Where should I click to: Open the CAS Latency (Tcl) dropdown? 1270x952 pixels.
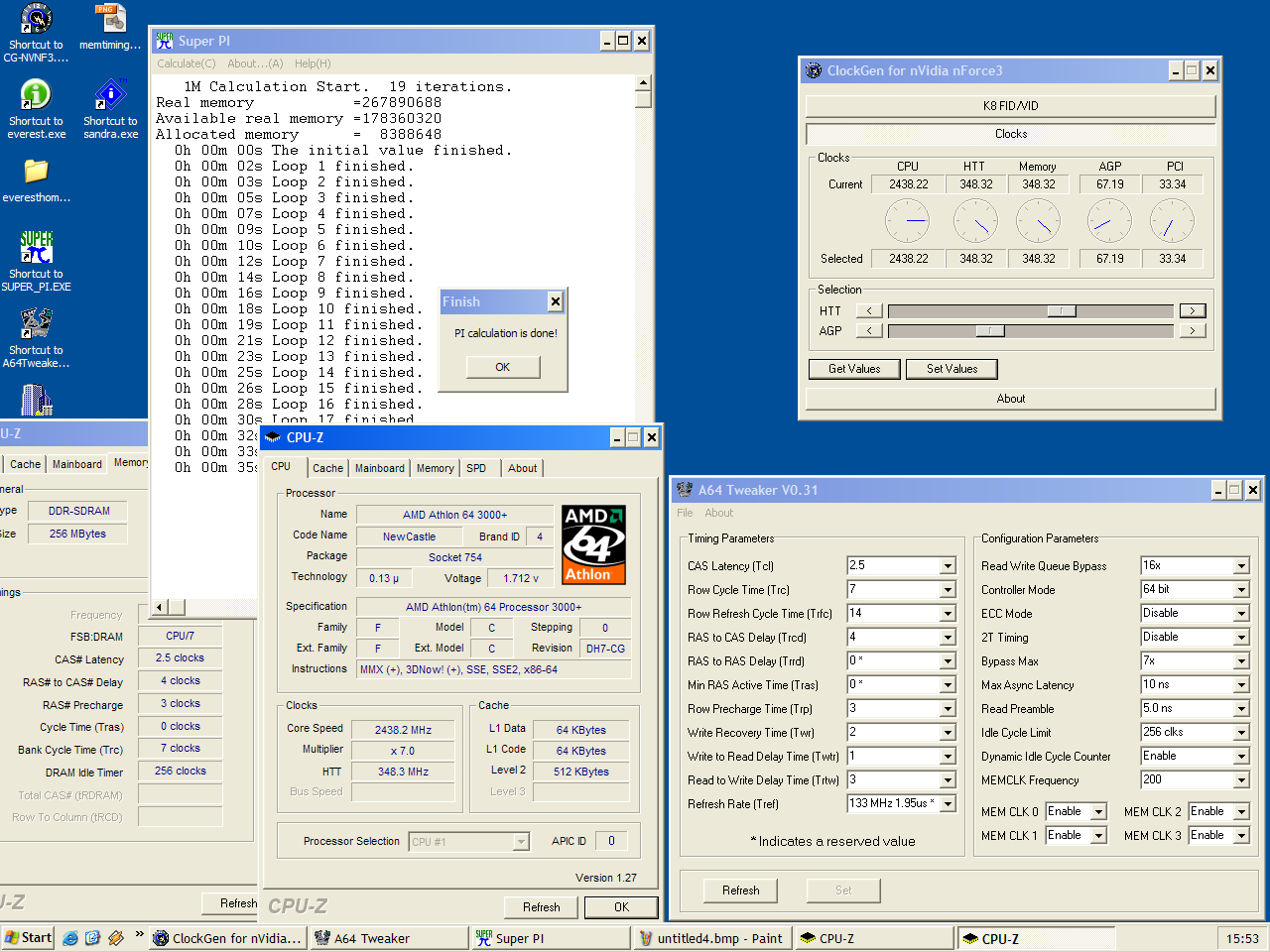click(x=948, y=565)
